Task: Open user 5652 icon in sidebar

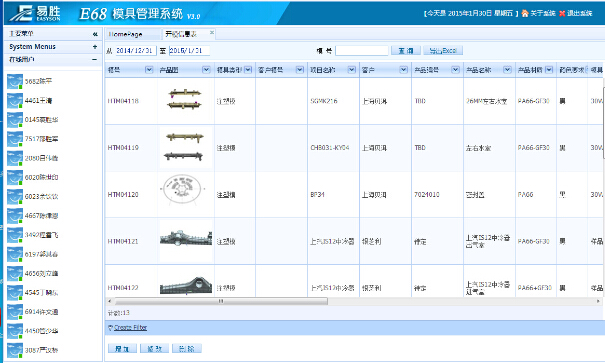Action: tap(15, 81)
